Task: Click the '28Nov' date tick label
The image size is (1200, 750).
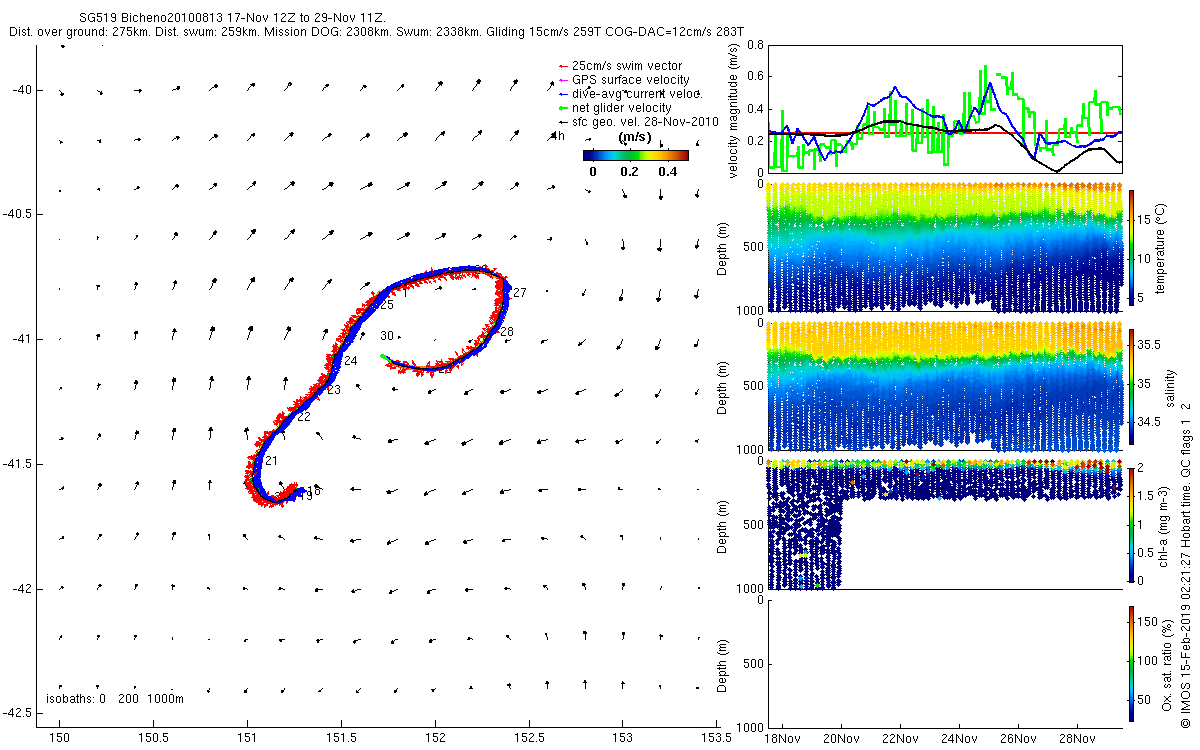Action: 1077,738
